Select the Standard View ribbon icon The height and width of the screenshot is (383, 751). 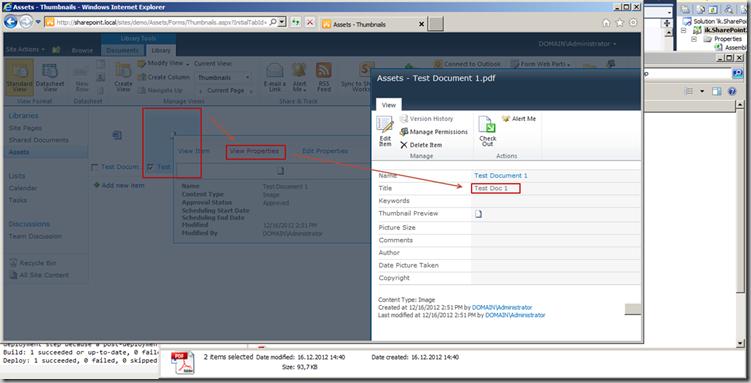coord(20,77)
